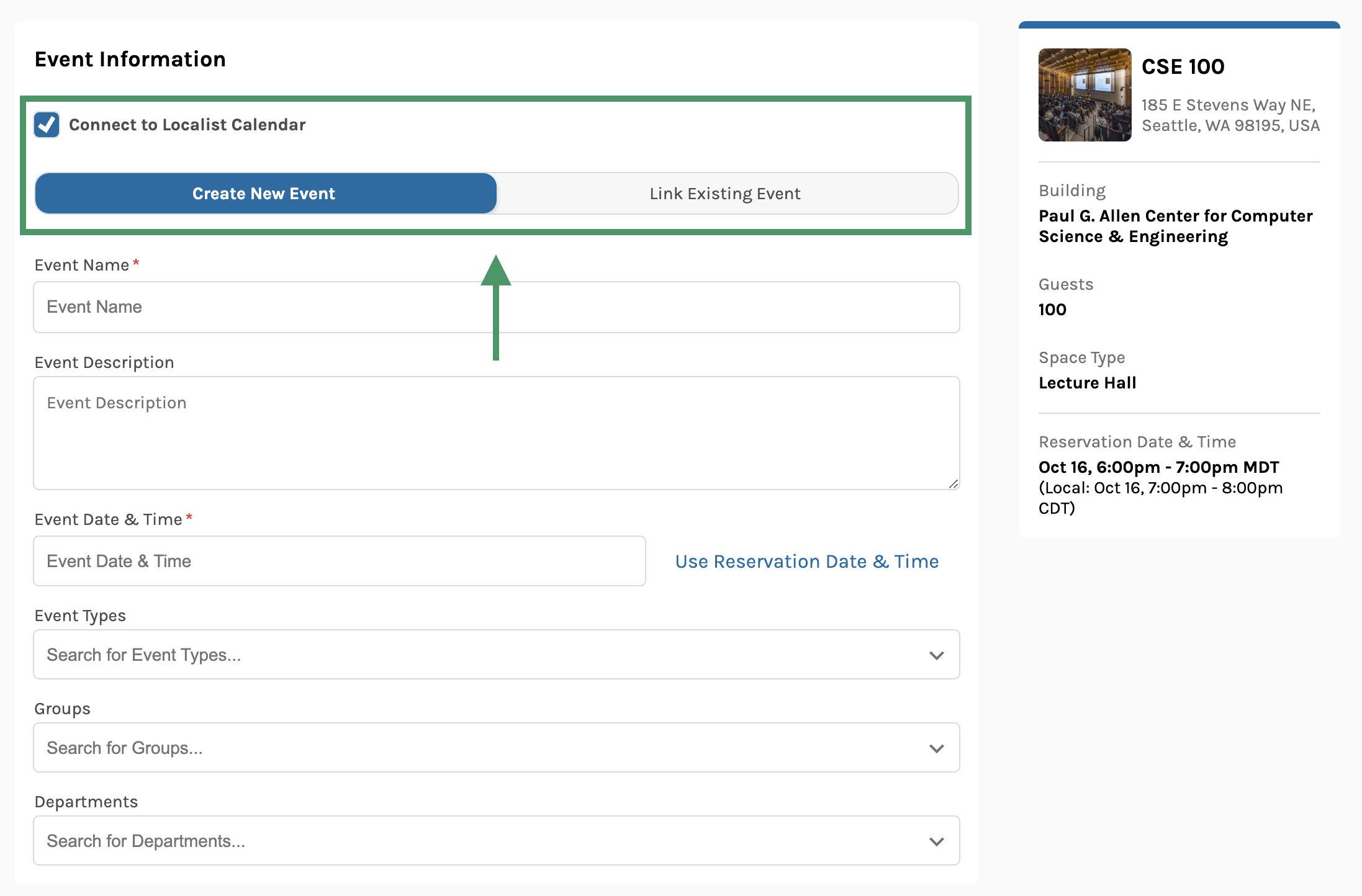This screenshot has width=1362, height=896.
Task: Click the reservation time Oct 16 text
Action: 1158,467
